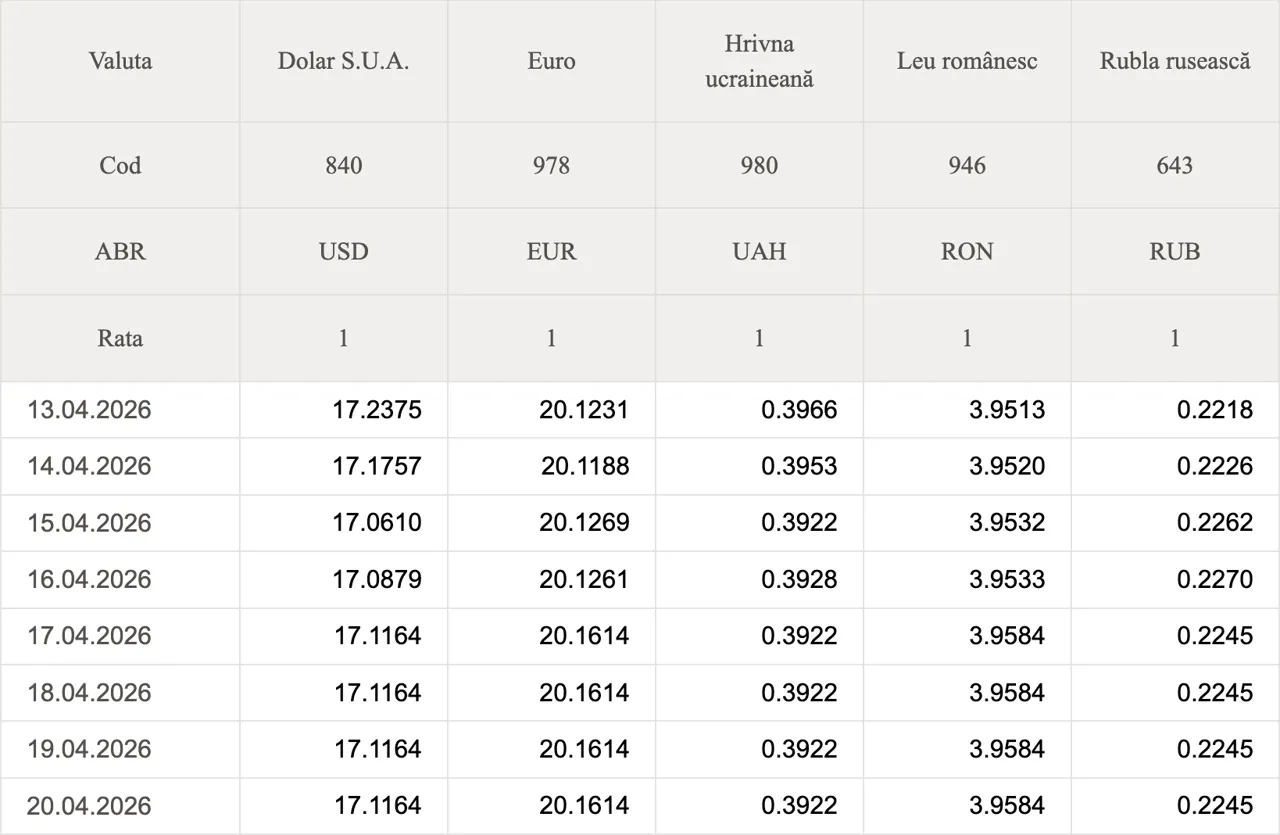Click RON rate 3.9532

tap(1007, 523)
